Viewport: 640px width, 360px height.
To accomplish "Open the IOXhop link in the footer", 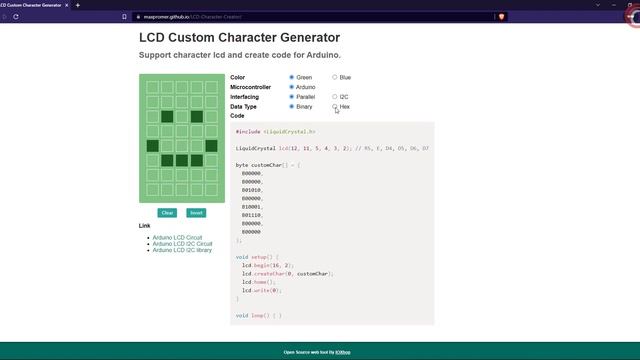I will click(x=343, y=352).
